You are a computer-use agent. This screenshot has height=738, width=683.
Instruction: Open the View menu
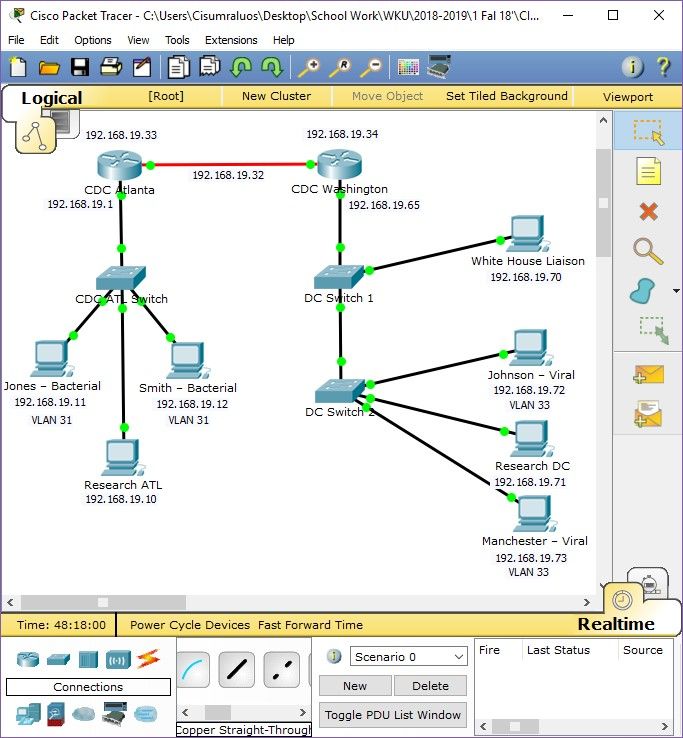click(138, 40)
